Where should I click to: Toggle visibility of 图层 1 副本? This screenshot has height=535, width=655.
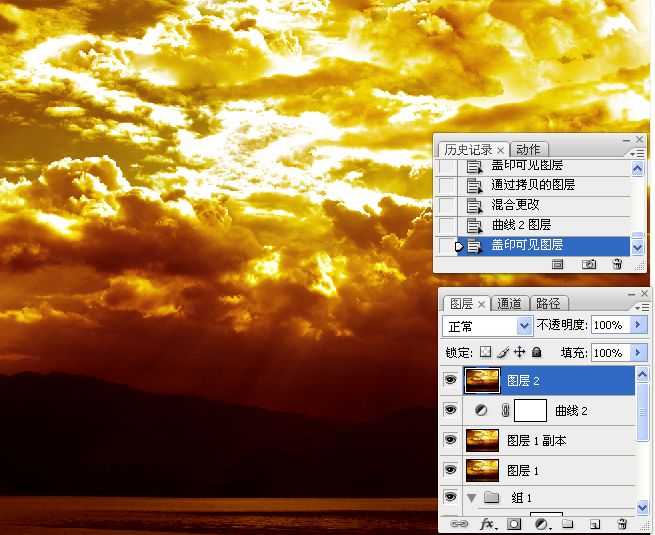450,440
